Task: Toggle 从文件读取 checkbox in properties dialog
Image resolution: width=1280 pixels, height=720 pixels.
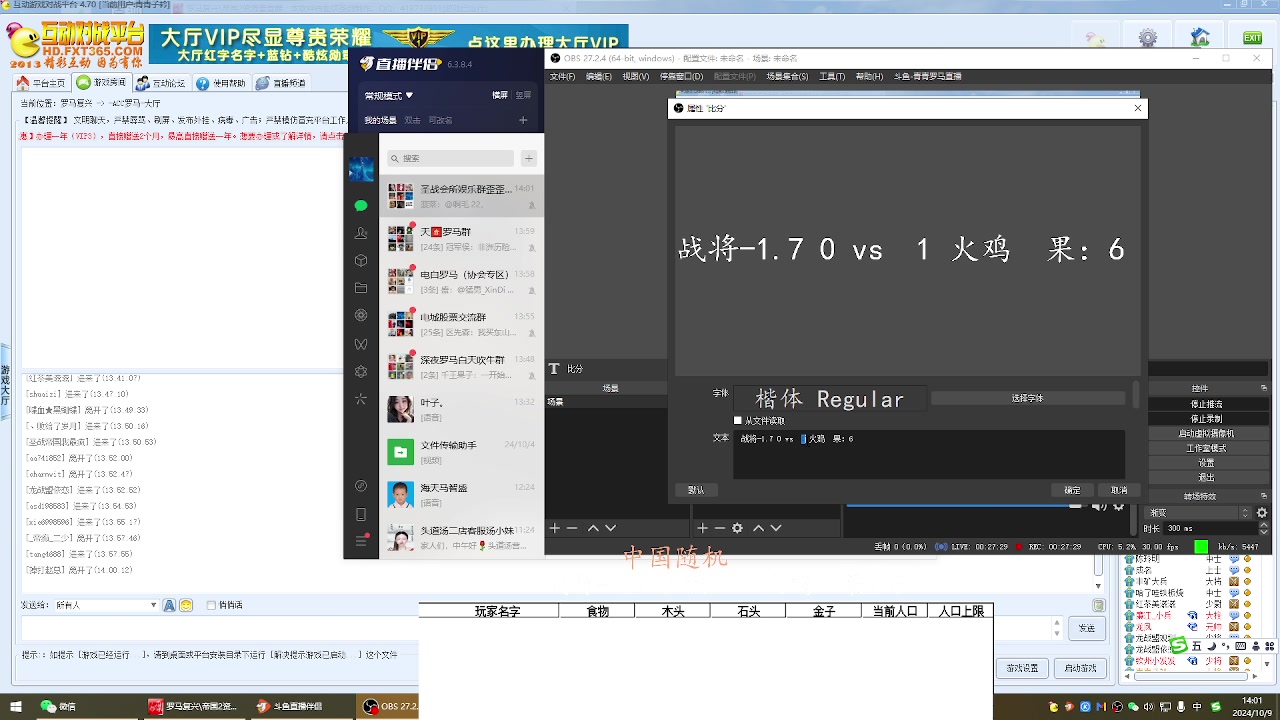Action: tap(738, 421)
